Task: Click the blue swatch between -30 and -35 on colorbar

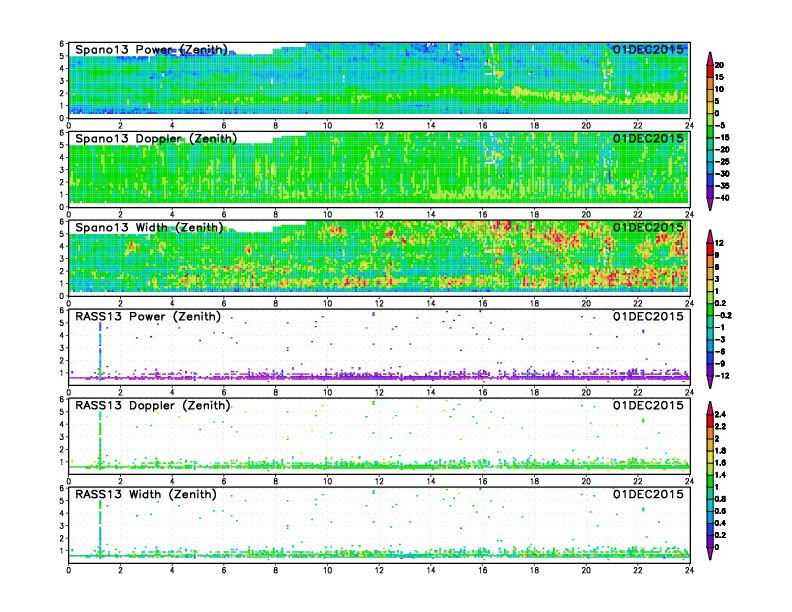Action: 710,180
